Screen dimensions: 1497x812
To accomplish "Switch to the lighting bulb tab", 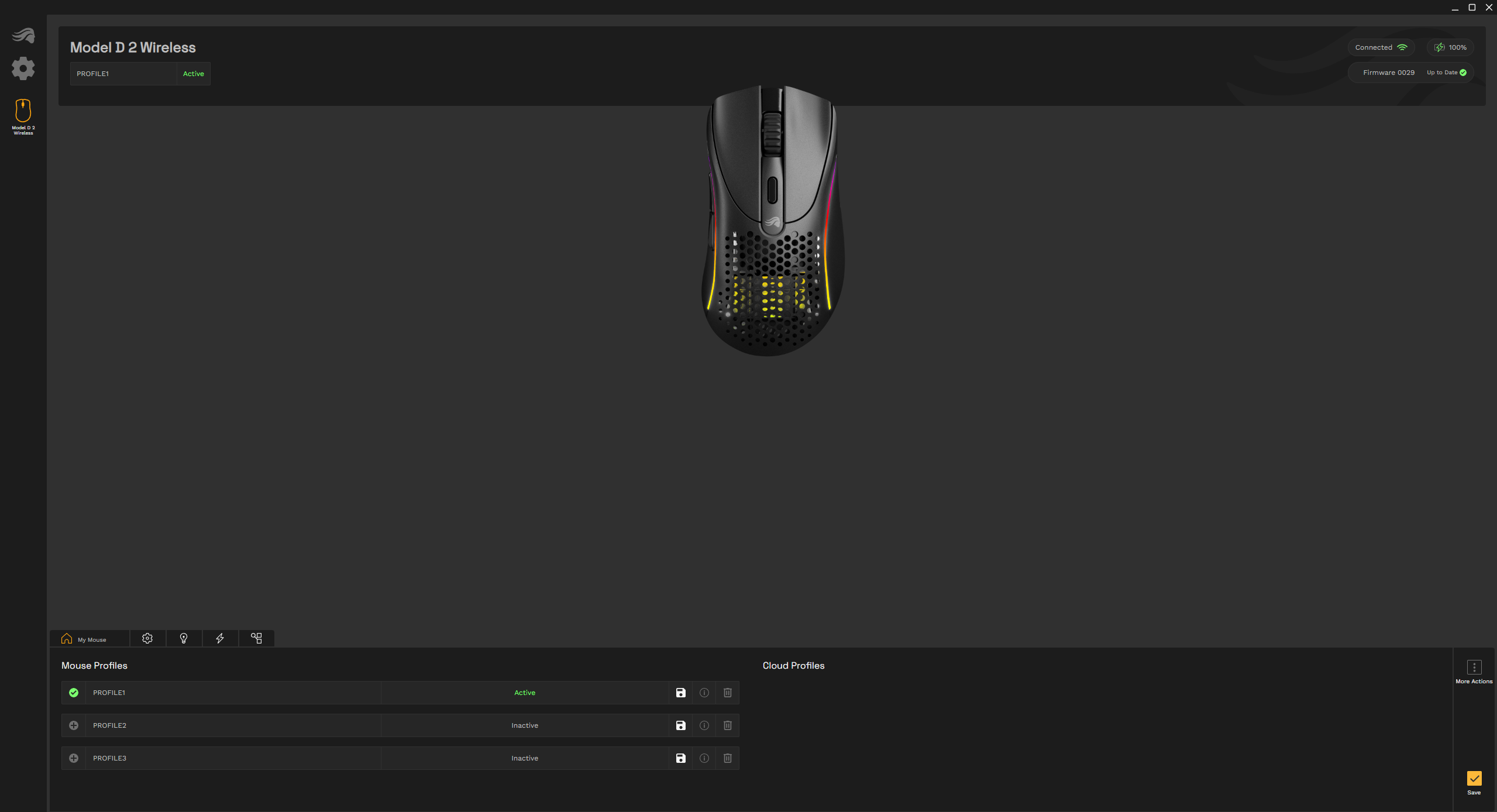I will click(x=184, y=638).
